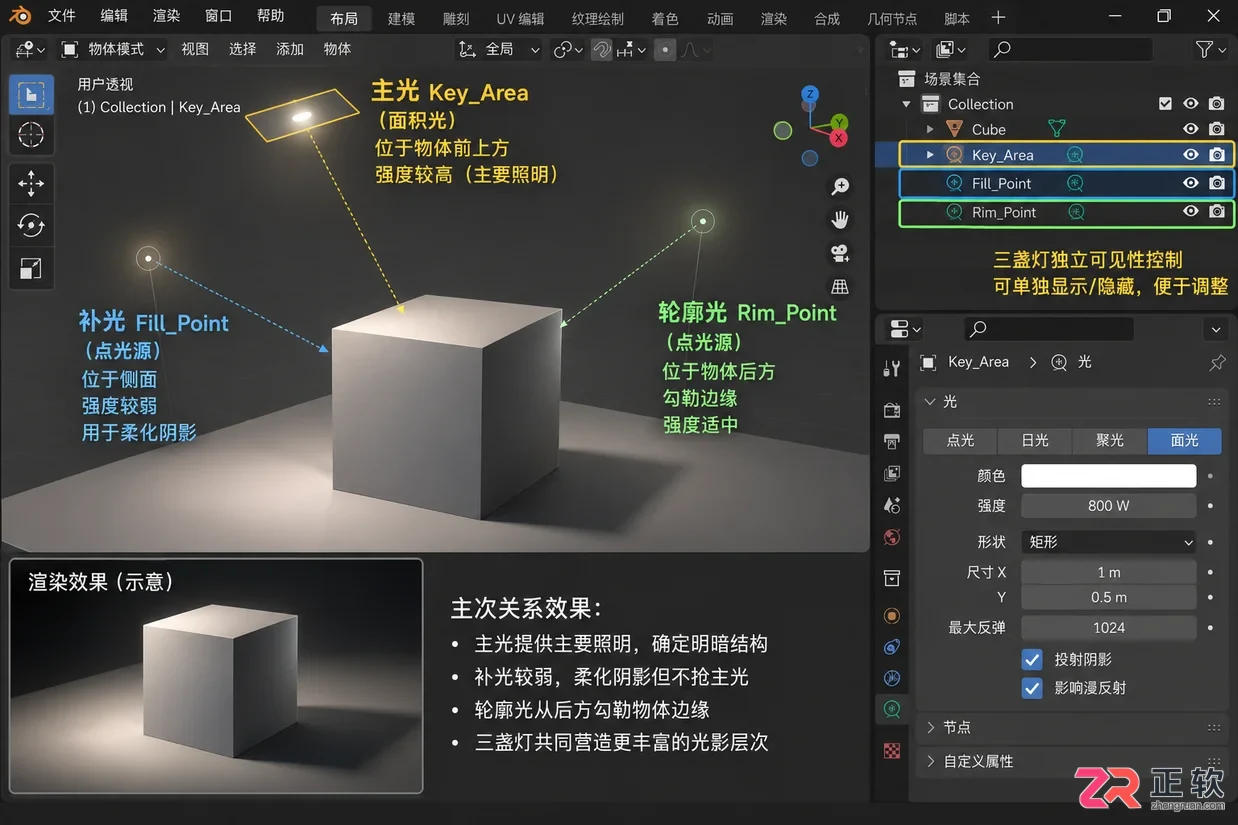The image size is (1238, 825).
Task: Open the 形状 矩形 dropdown
Action: pyautogui.click(x=1108, y=542)
